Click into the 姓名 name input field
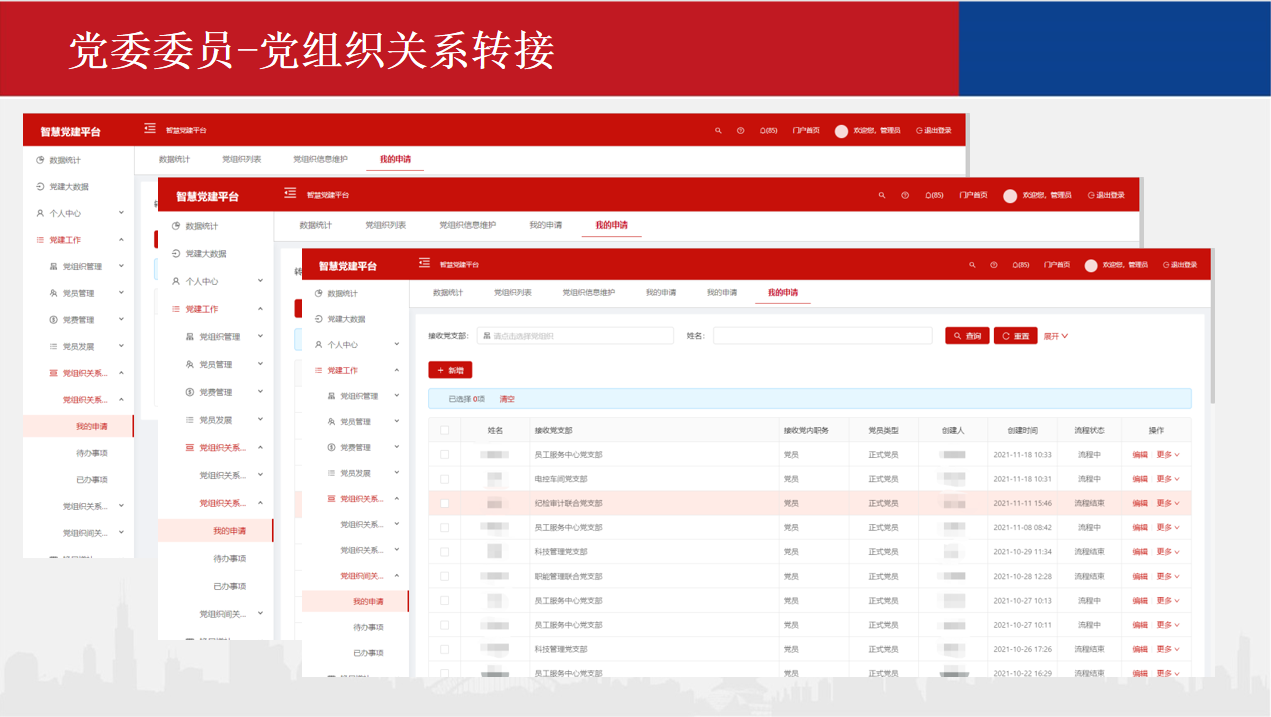The width and height of the screenshot is (1271, 717). (x=822, y=336)
